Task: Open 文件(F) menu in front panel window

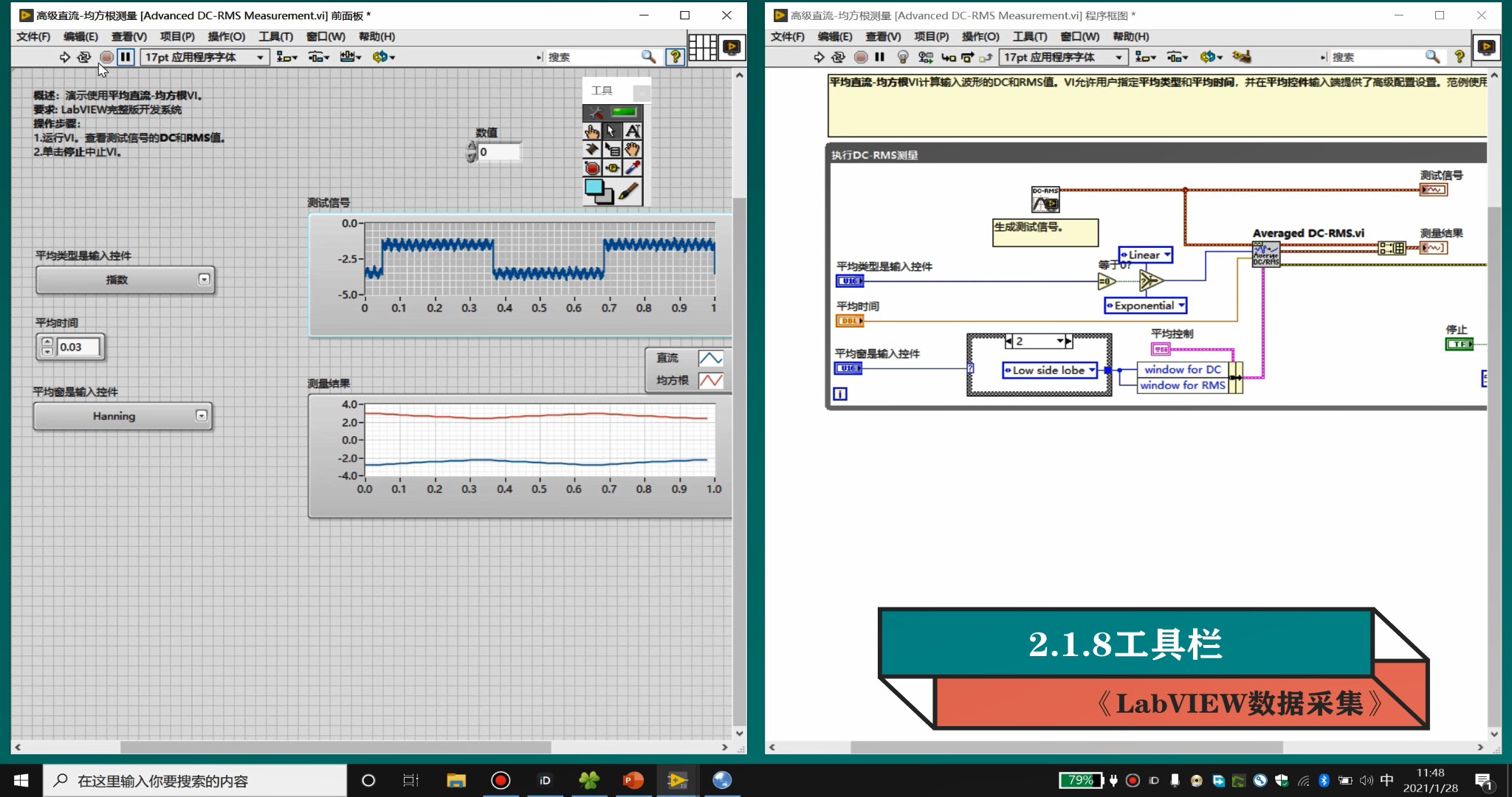Action: (33, 36)
